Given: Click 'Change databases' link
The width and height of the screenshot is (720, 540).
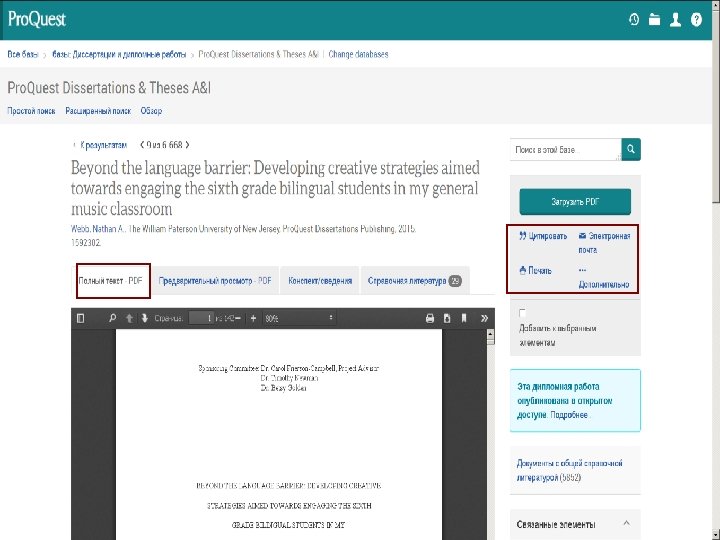Looking at the screenshot, I should click(x=358, y=54).
